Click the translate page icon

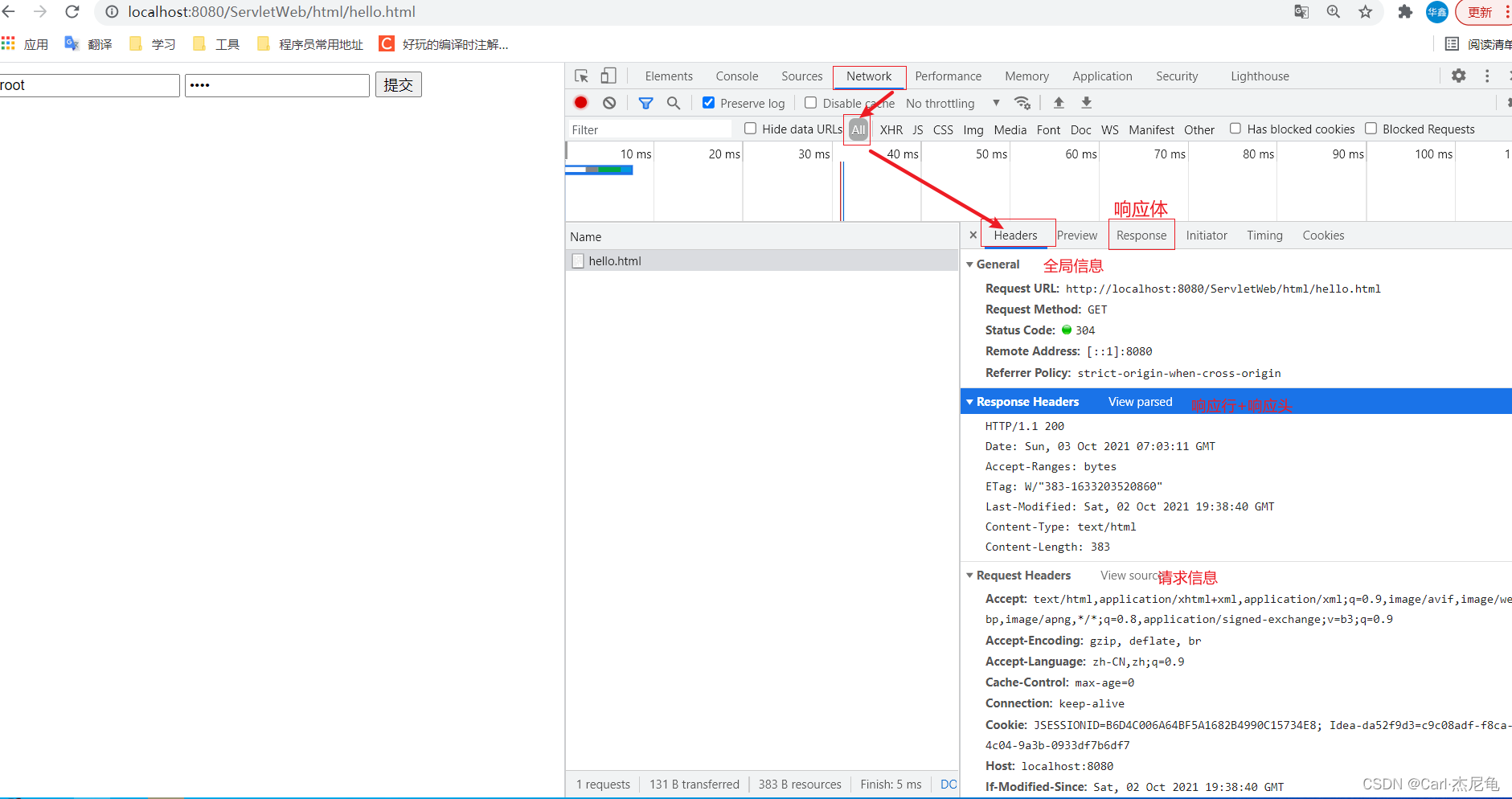(x=1301, y=11)
